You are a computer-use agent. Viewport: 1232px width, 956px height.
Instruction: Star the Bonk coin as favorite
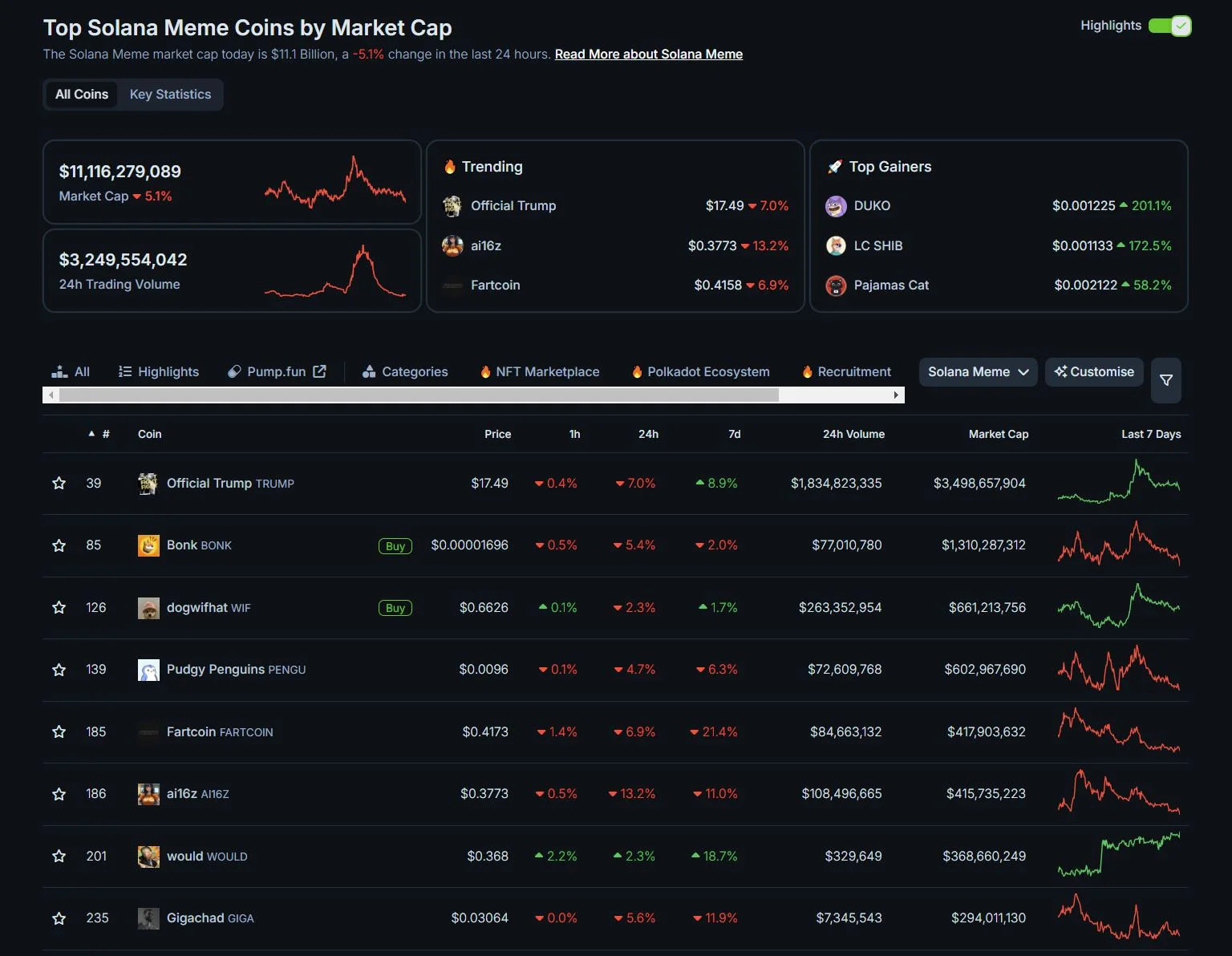pos(59,545)
